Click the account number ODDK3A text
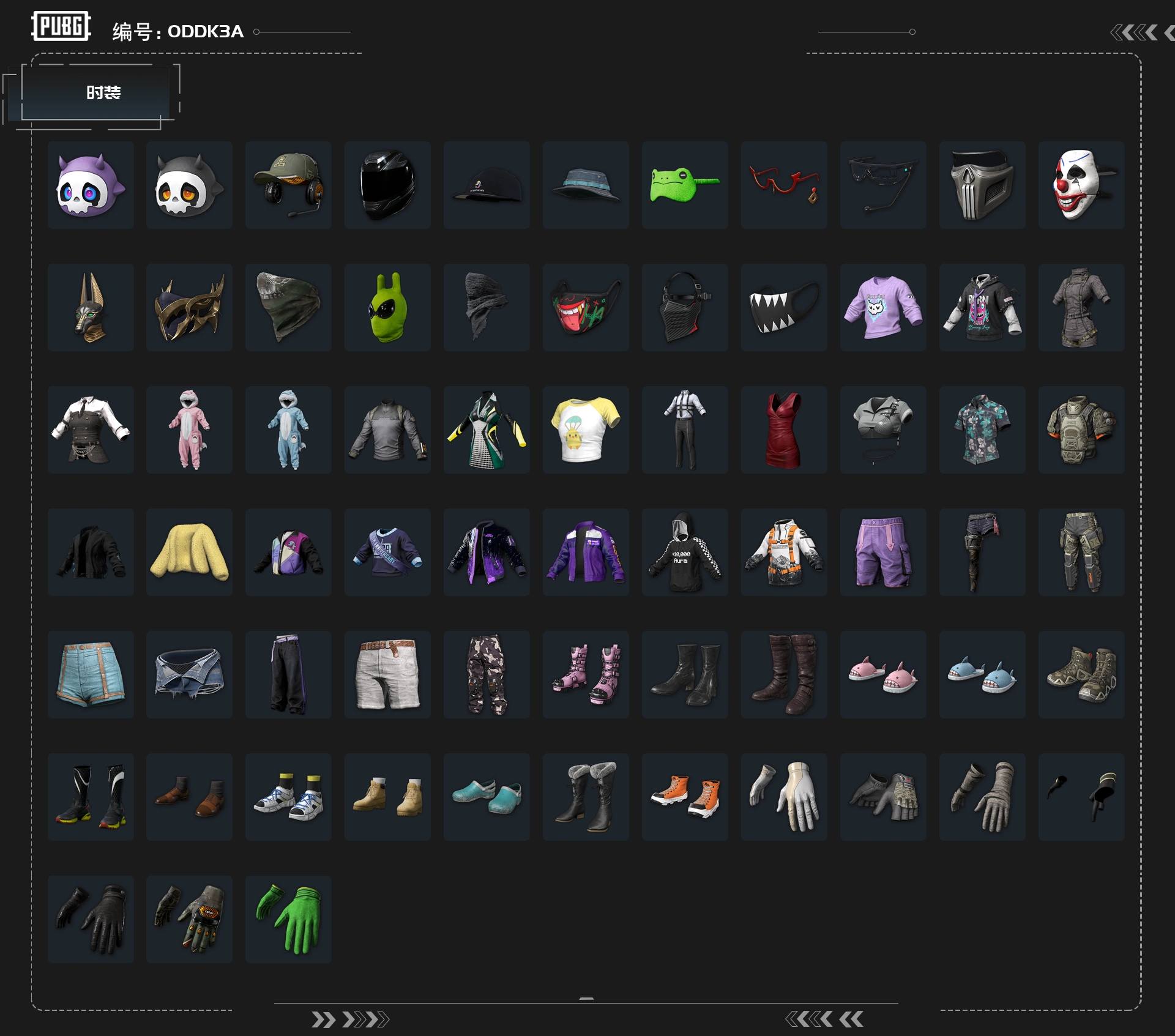This screenshot has width=1175, height=1036. pos(206,31)
